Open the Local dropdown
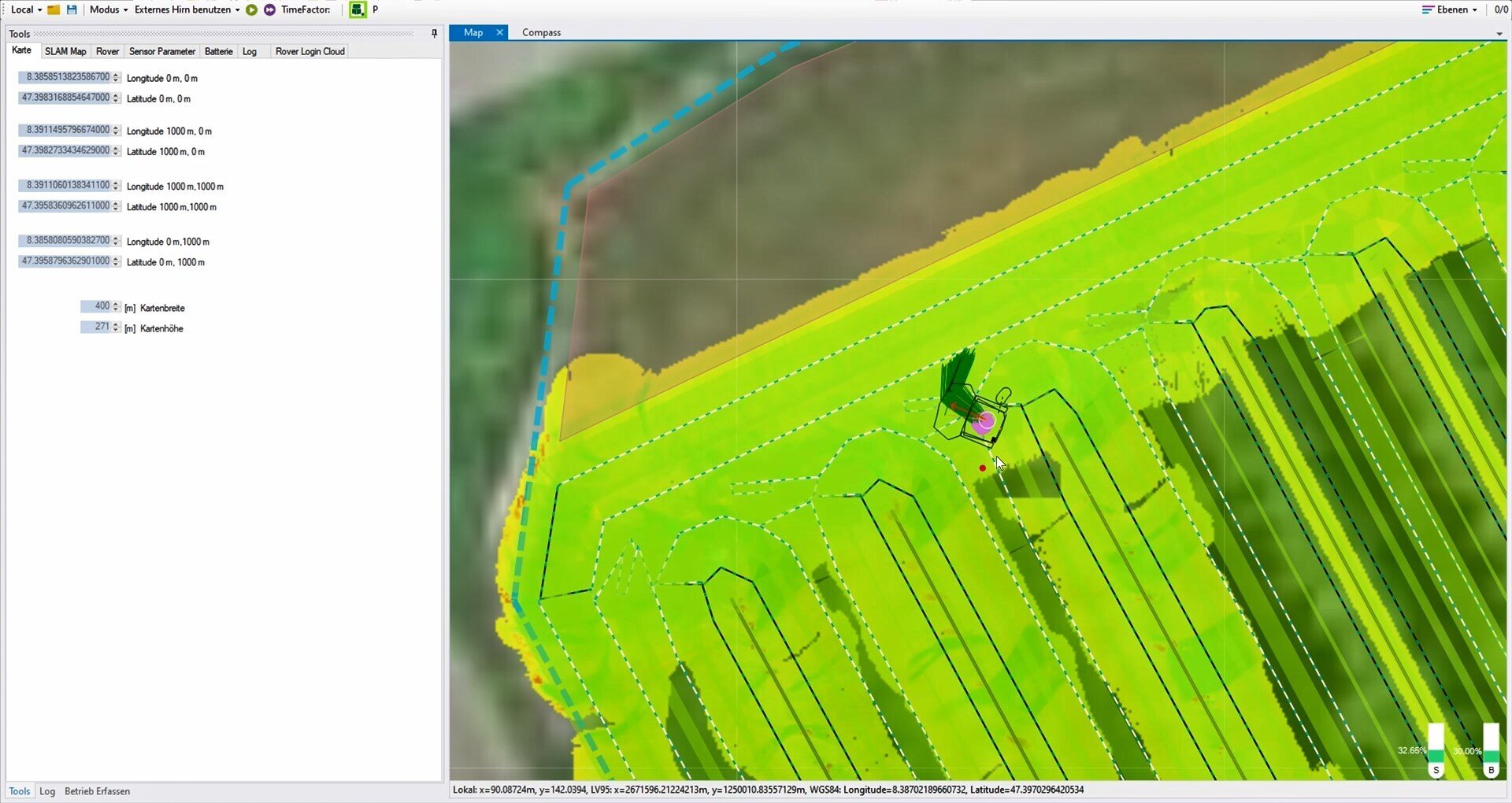Viewport: 1512px width, 803px height. (x=26, y=9)
